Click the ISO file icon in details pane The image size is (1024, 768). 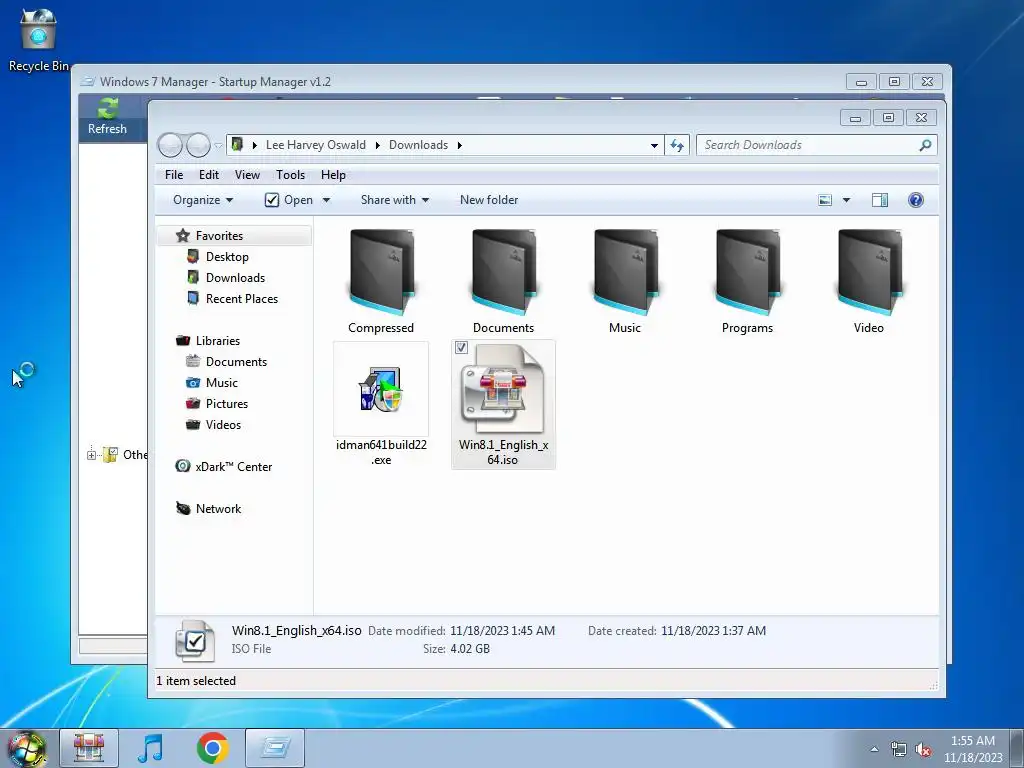click(195, 641)
